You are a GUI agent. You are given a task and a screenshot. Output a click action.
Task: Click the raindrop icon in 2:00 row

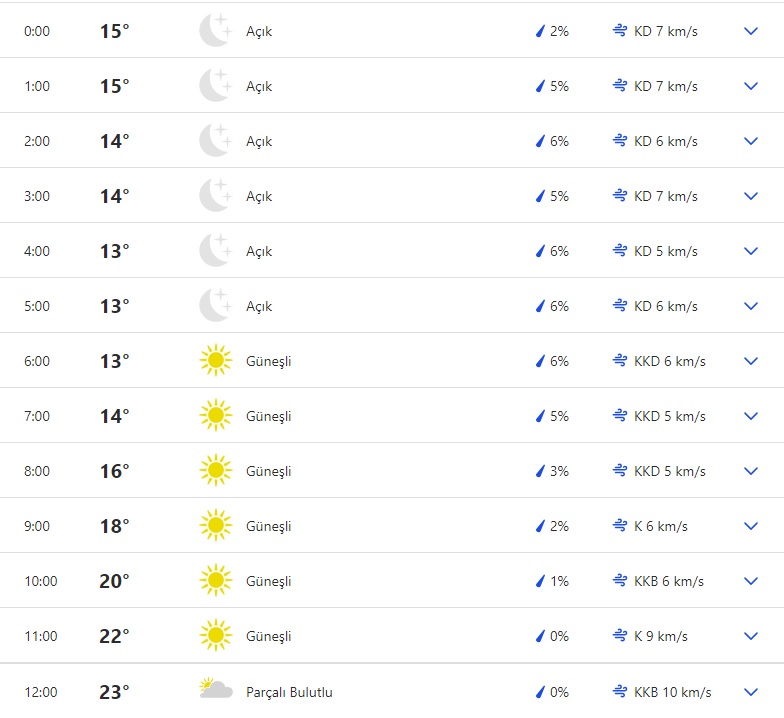click(x=540, y=141)
